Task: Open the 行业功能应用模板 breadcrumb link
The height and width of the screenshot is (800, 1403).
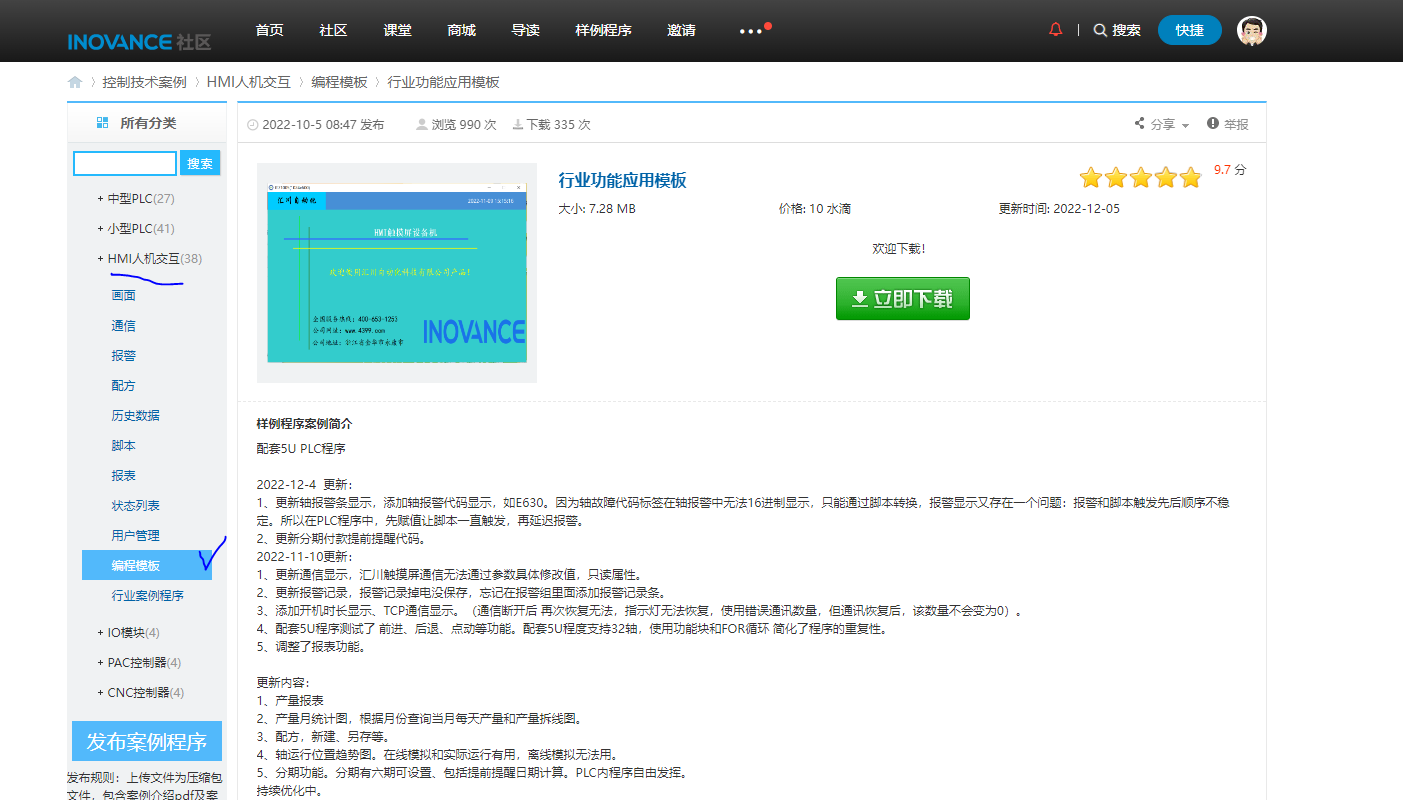Action: [x=443, y=82]
